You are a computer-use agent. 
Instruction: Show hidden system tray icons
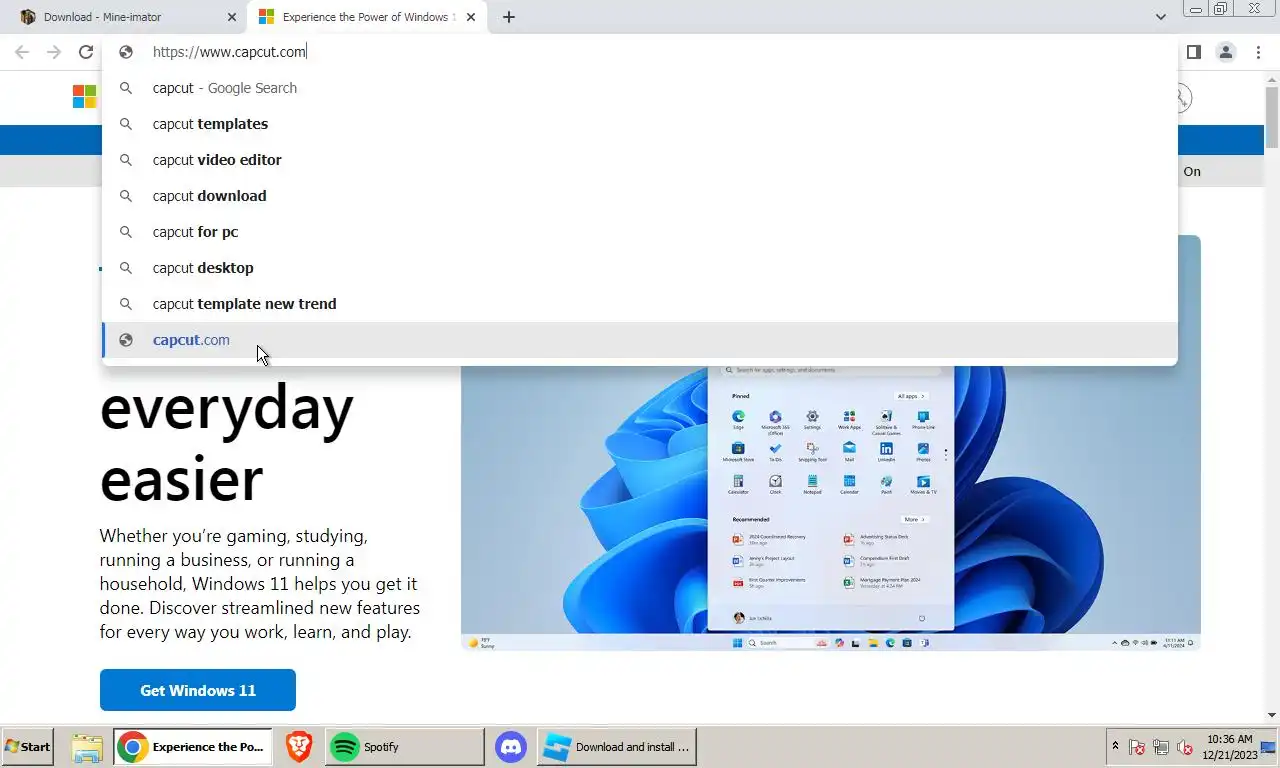click(x=1115, y=747)
